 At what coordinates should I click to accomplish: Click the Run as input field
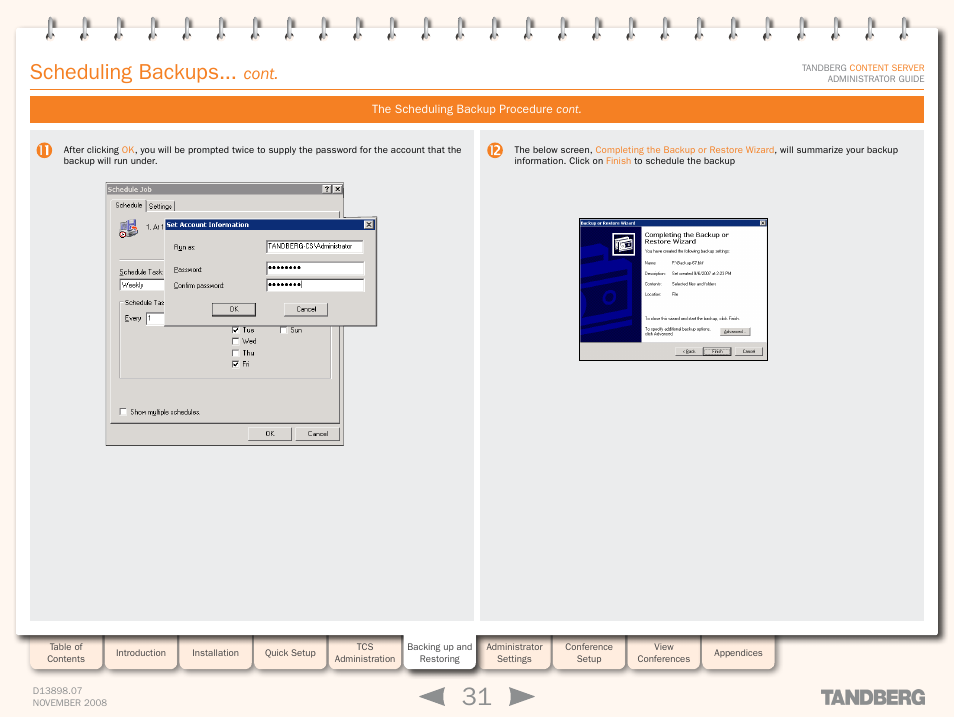[315, 246]
